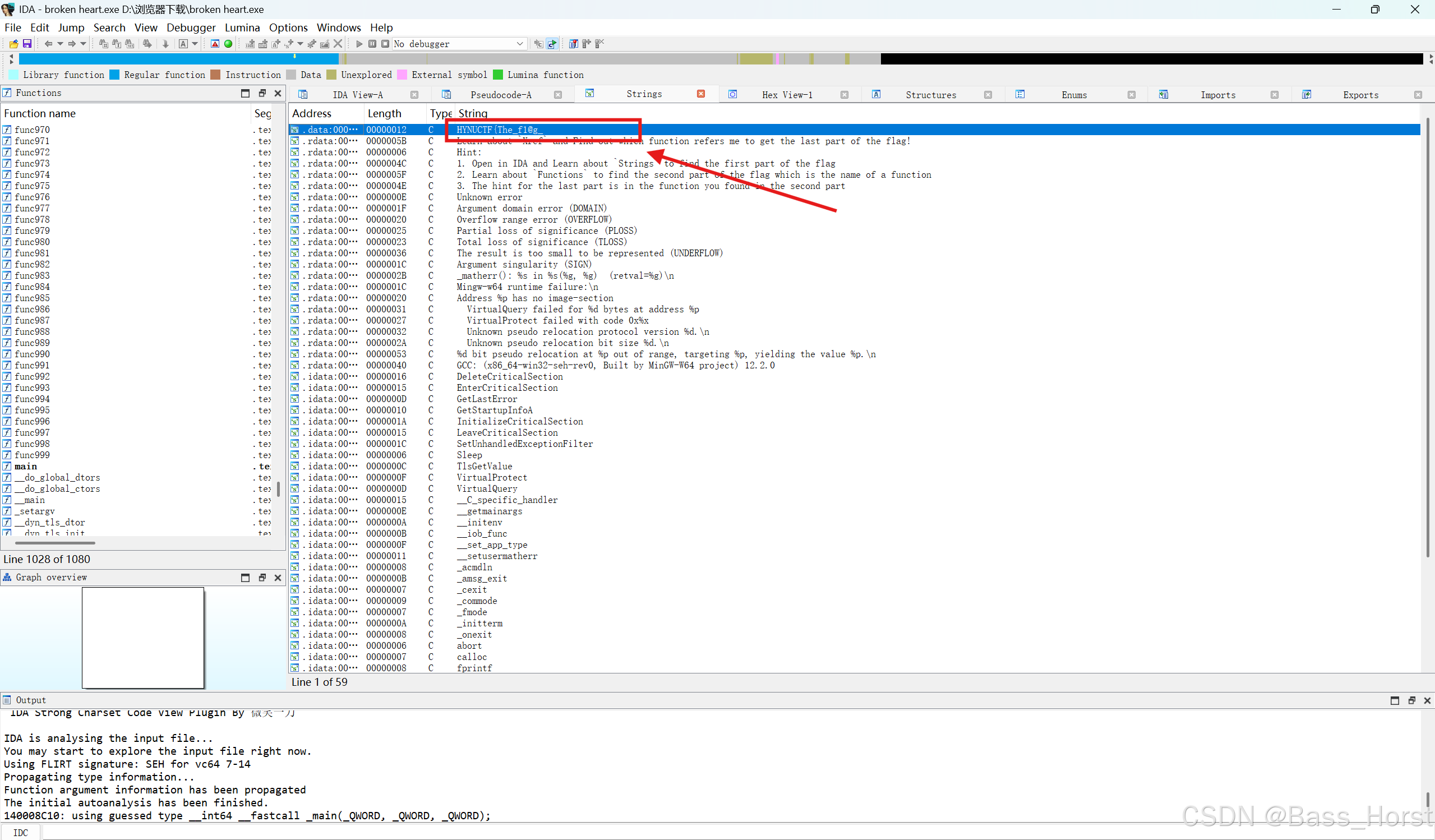Image resolution: width=1435 pixels, height=840 pixels.
Task: Open the Debugger menu
Action: pyautogui.click(x=191, y=27)
